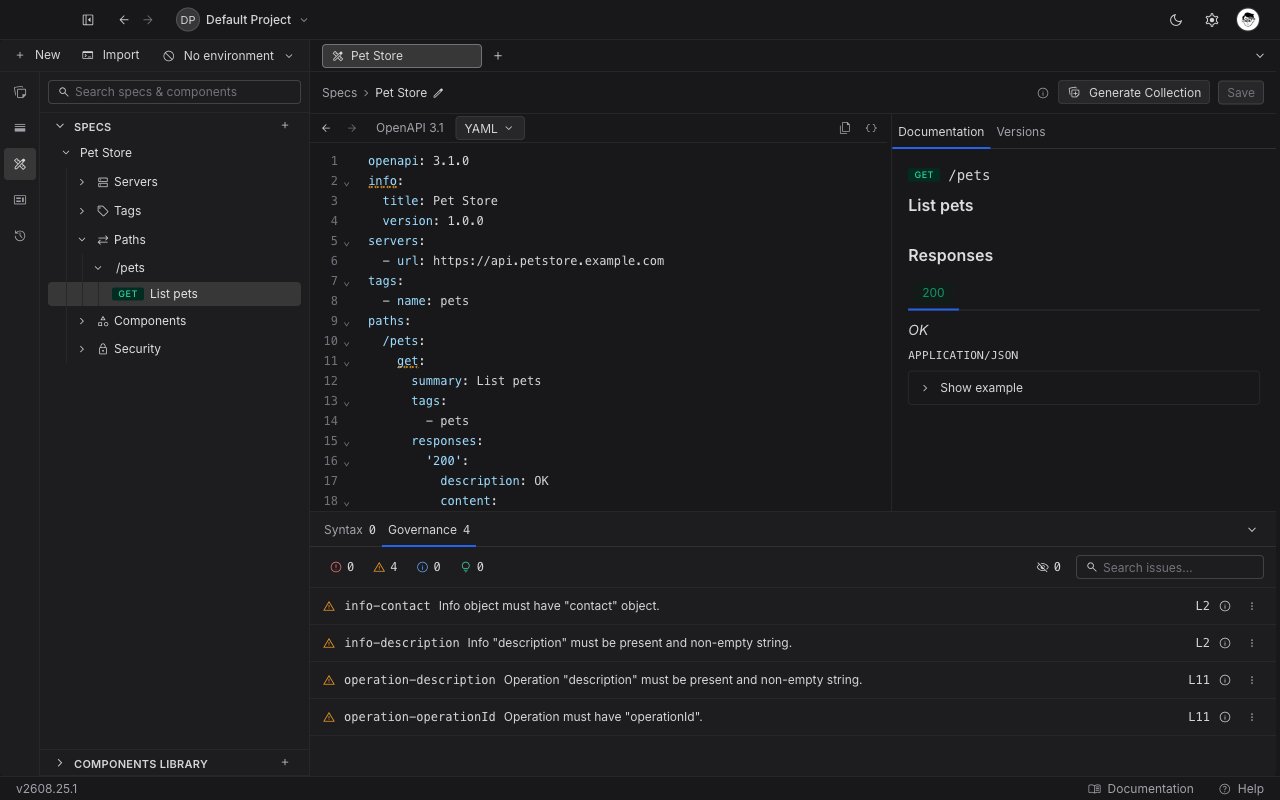The height and width of the screenshot is (800, 1280).
Task: Expand the Security tree node
Action: [82, 349]
